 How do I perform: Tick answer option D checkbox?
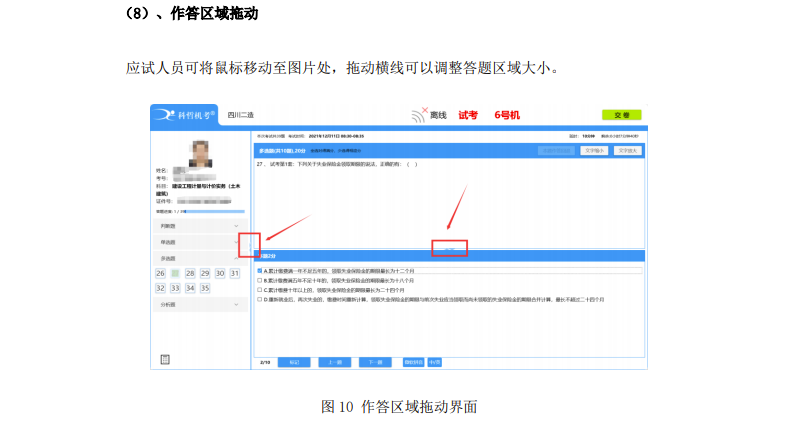(261, 298)
